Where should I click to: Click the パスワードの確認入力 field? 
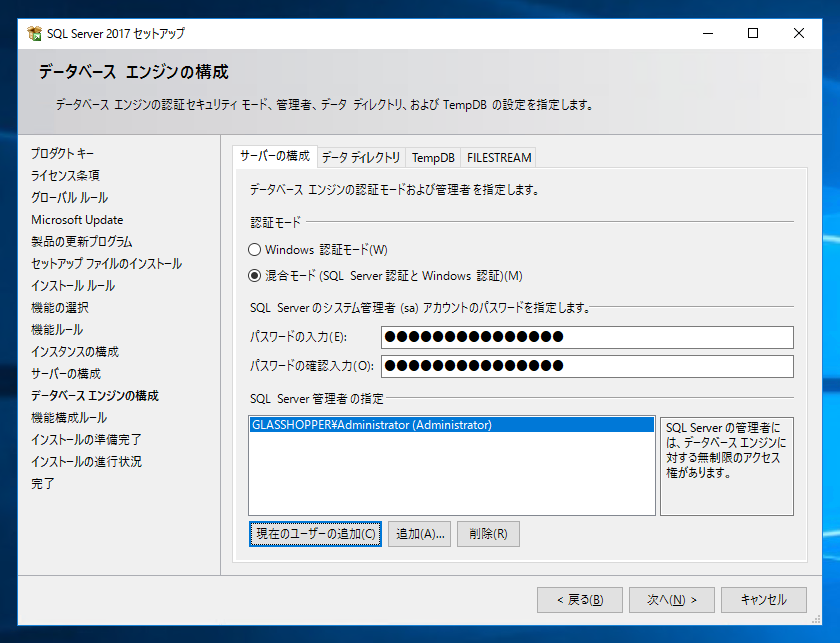tap(587, 366)
